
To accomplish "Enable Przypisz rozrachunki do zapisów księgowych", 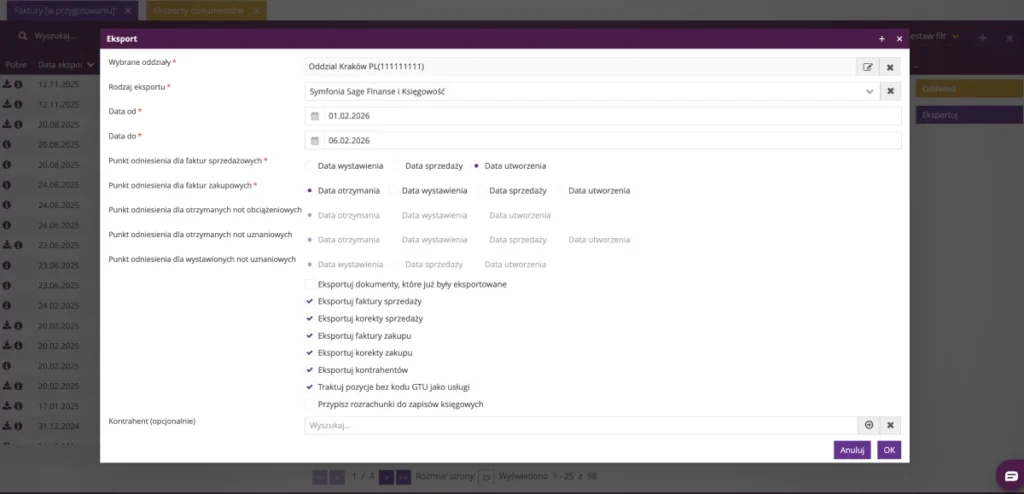I will point(310,404).
